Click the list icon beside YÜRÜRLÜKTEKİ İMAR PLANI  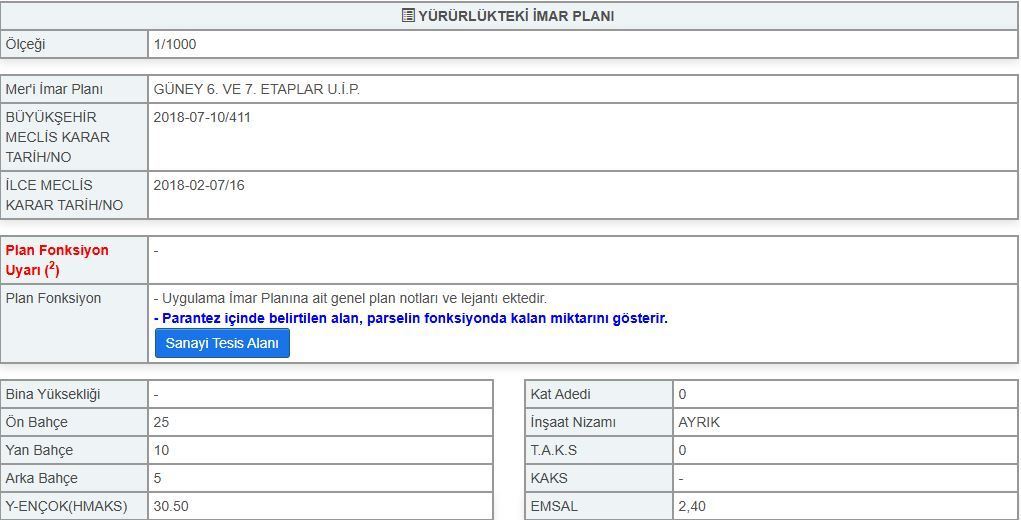[x=408, y=16]
